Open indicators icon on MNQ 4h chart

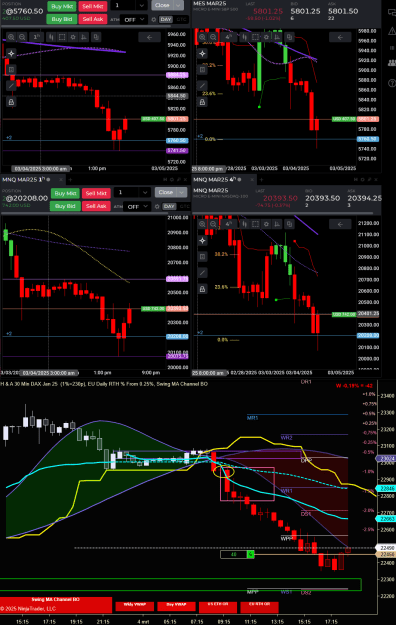(278, 224)
